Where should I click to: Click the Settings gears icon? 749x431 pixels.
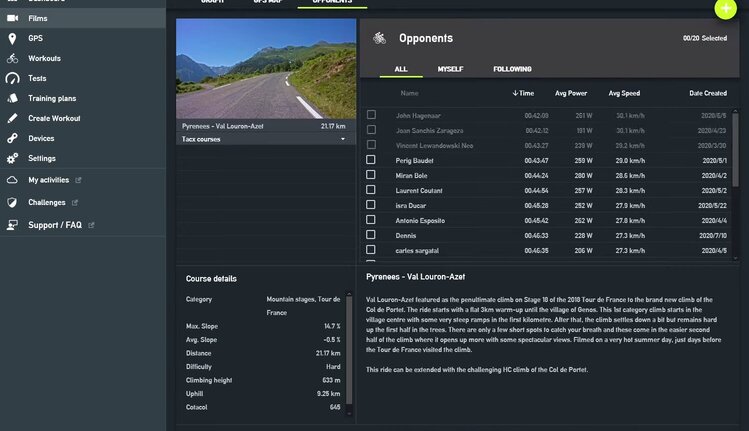[12, 158]
